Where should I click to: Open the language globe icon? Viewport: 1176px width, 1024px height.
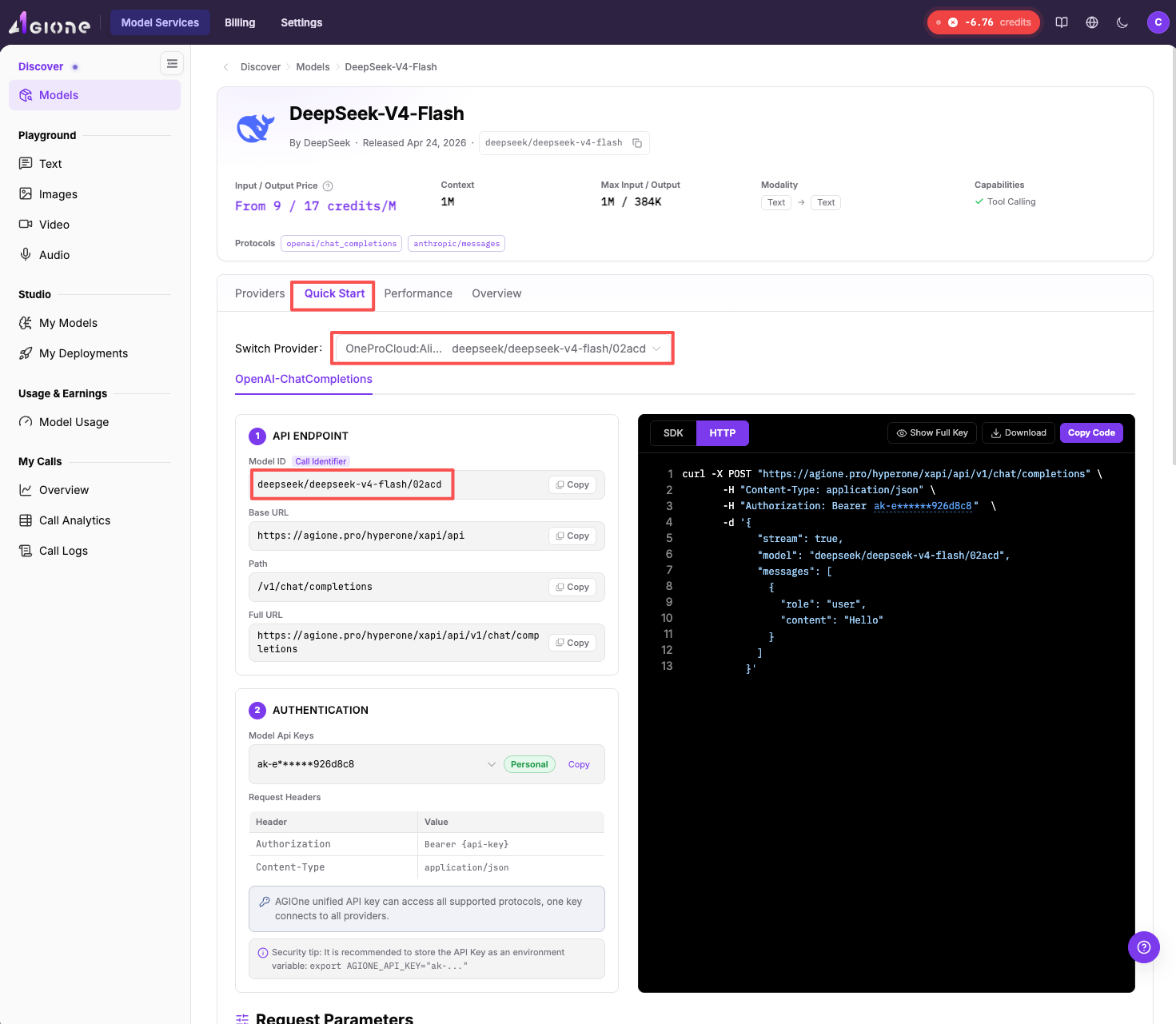coord(1092,22)
